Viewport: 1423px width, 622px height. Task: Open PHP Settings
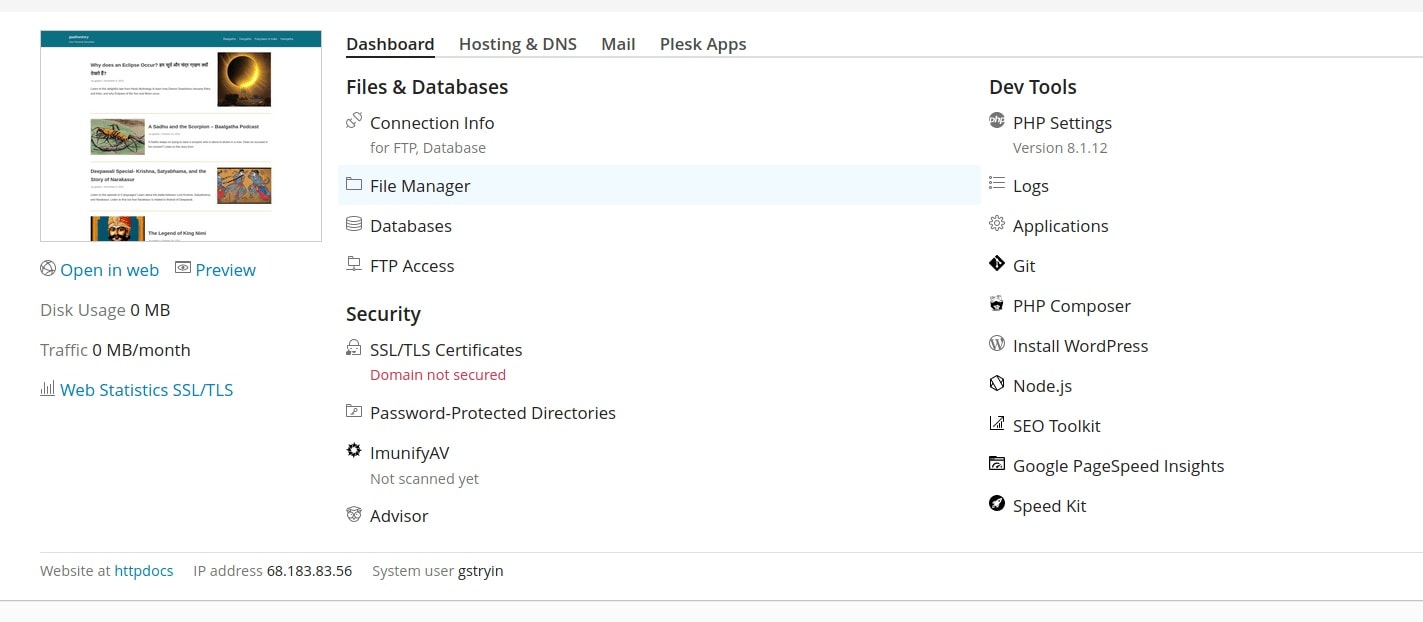click(x=1062, y=123)
